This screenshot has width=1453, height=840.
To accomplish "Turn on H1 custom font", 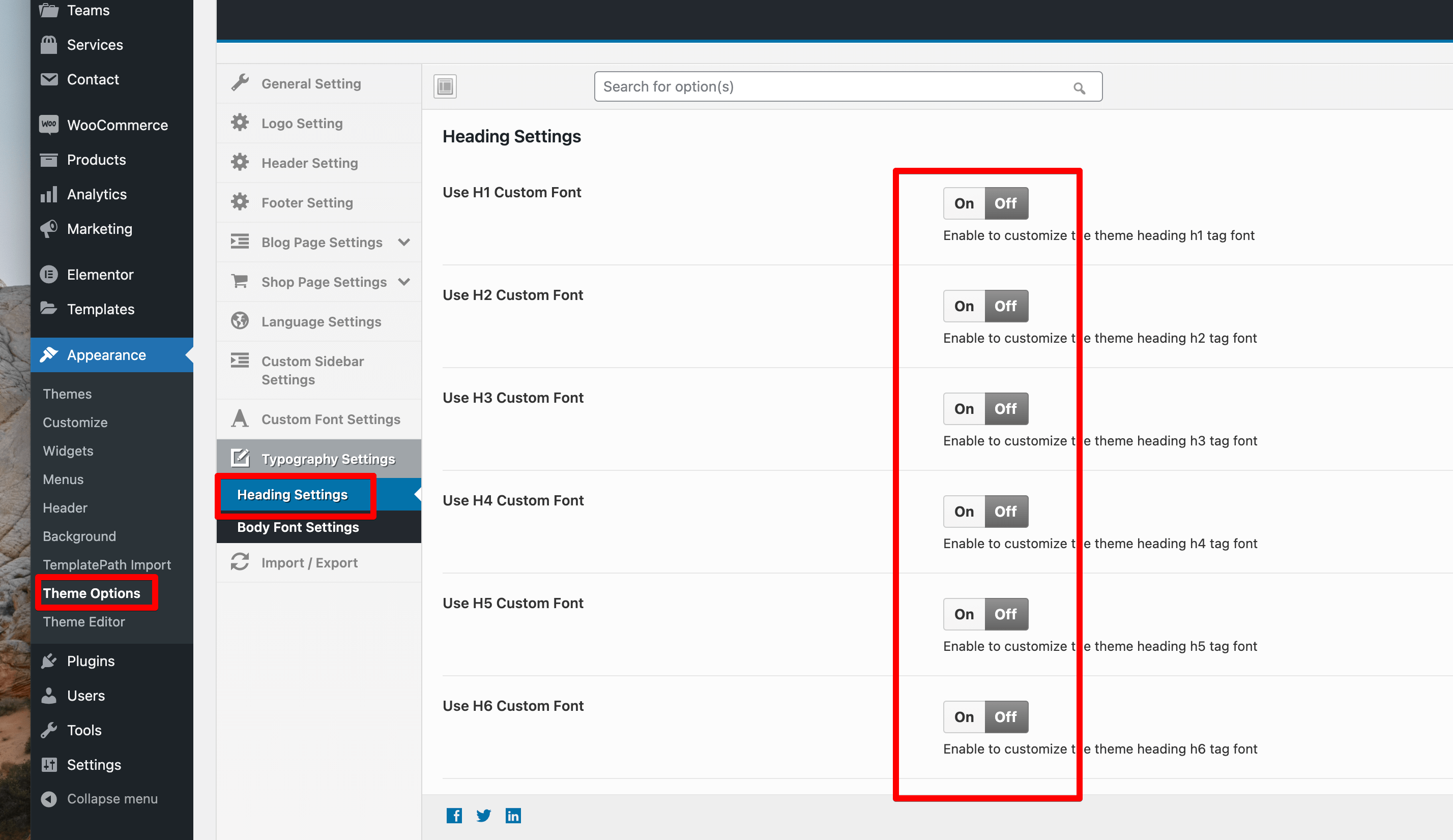I will [x=964, y=203].
